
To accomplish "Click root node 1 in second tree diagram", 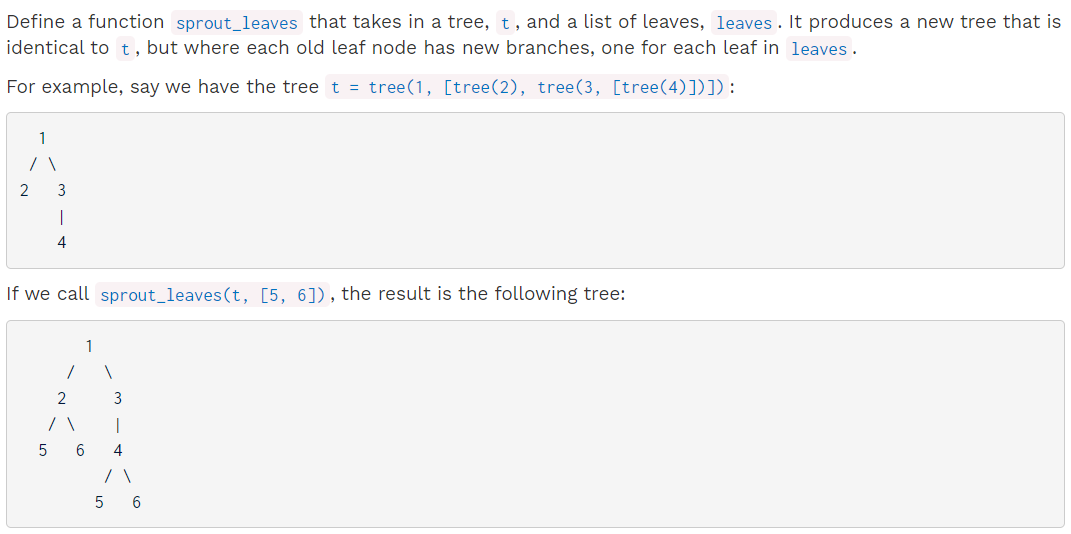I will 89,346.
